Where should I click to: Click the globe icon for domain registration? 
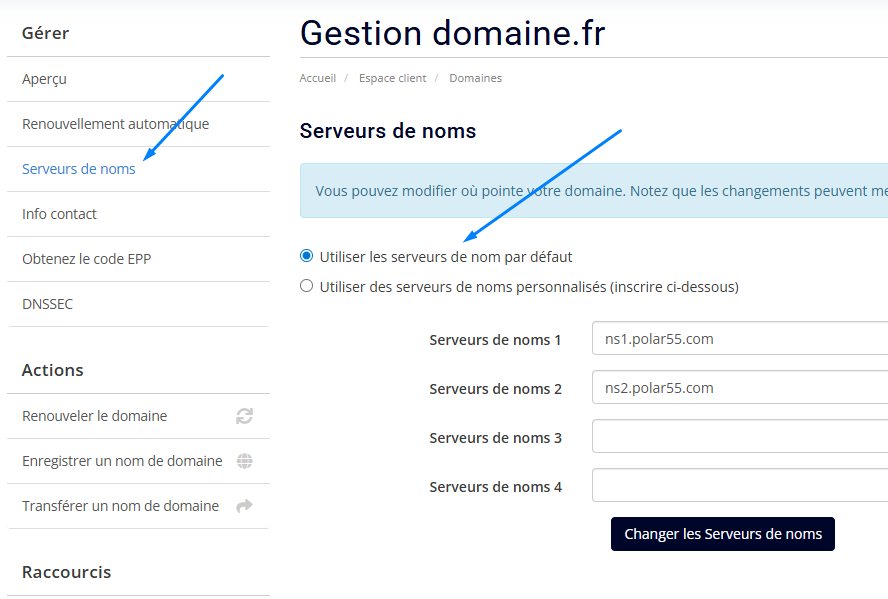pyautogui.click(x=245, y=461)
